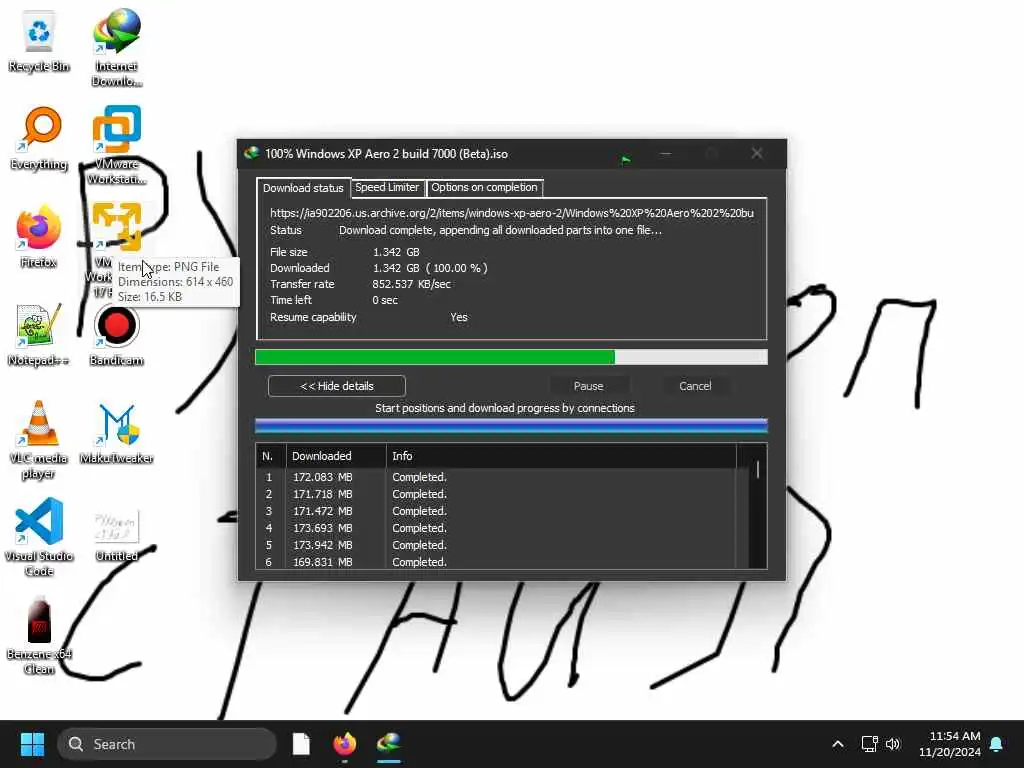1024x768 pixels.
Task: Open the volume tray icon
Action: 893,744
